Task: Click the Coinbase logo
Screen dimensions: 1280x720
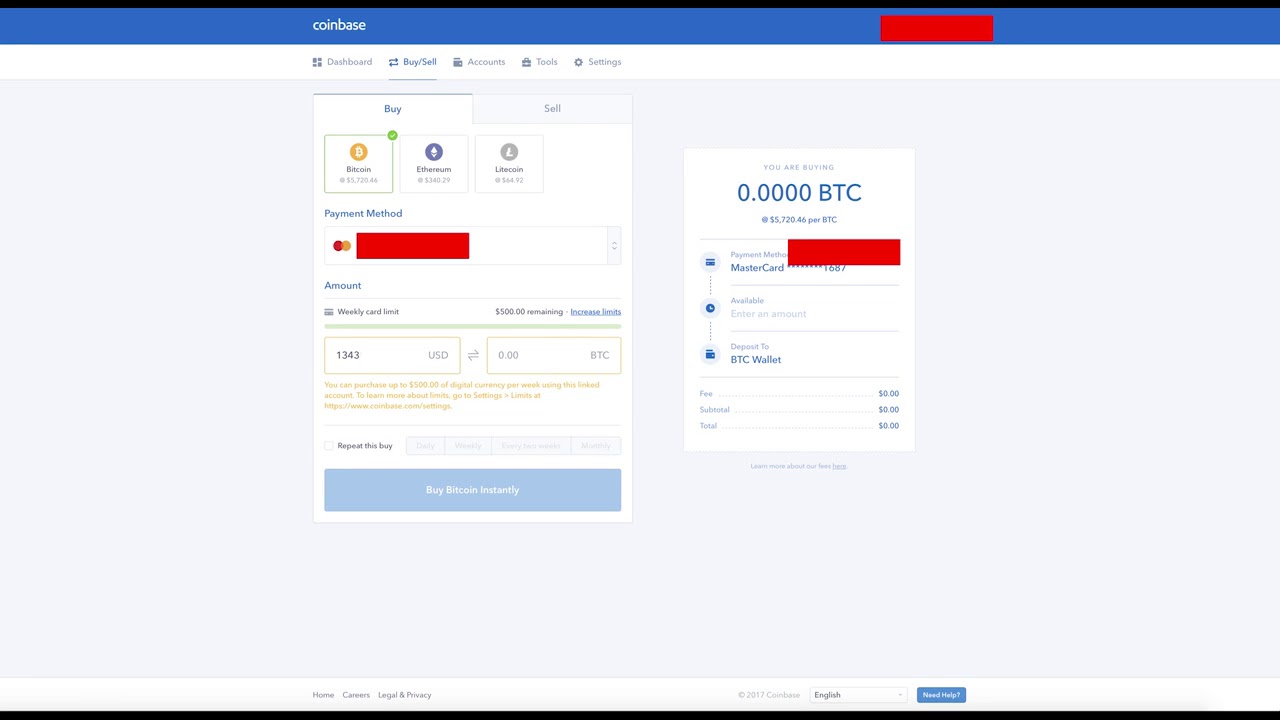Action: pos(339,25)
